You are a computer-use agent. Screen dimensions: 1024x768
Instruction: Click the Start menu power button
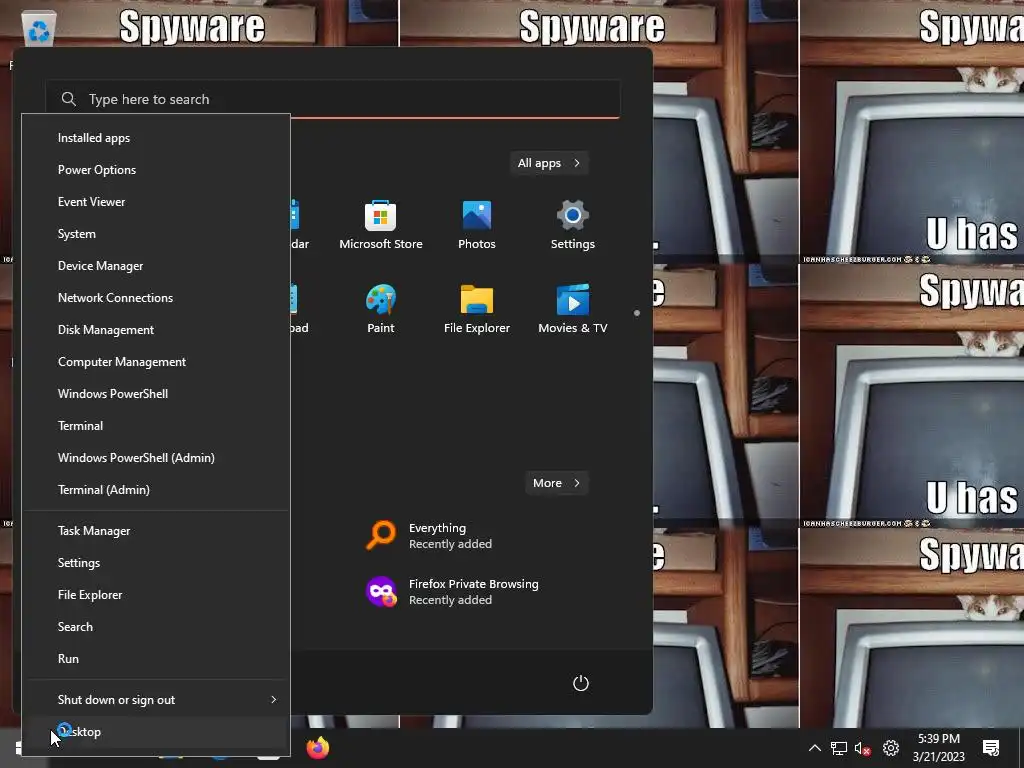pos(581,683)
